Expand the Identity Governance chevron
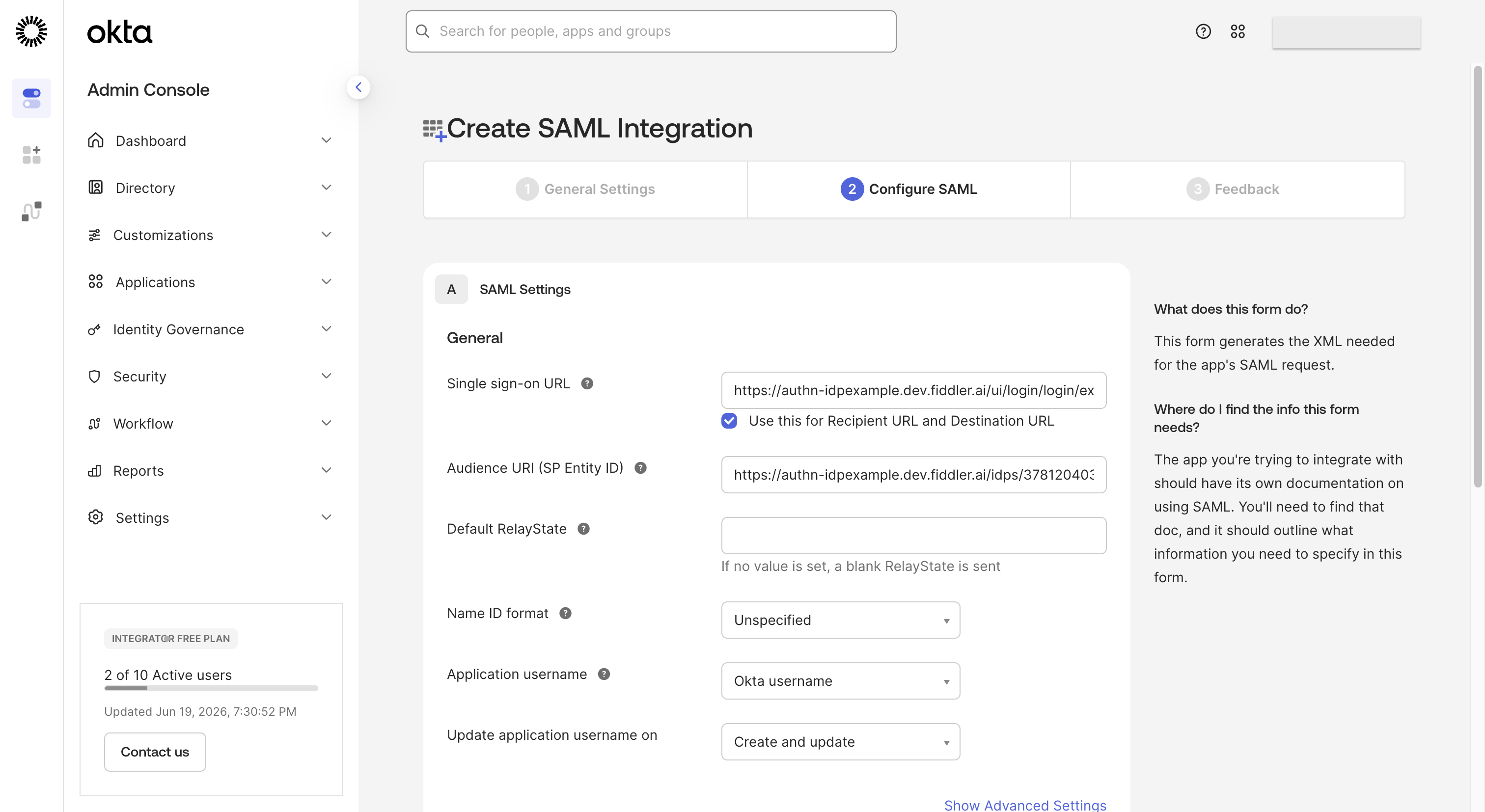 [x=326, y=328]
